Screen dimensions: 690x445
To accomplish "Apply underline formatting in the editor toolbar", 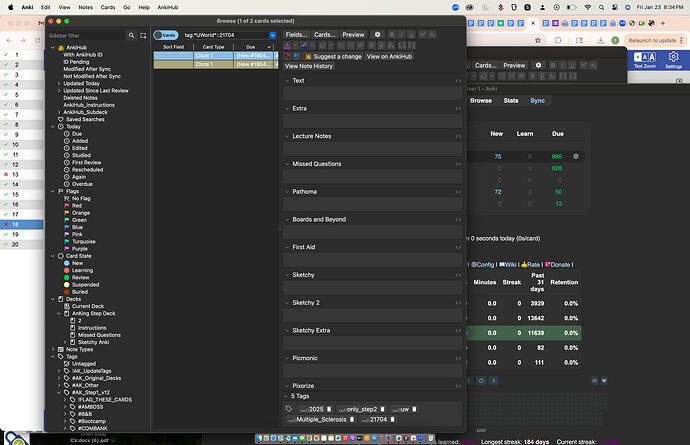I will [x=411, y=34].
